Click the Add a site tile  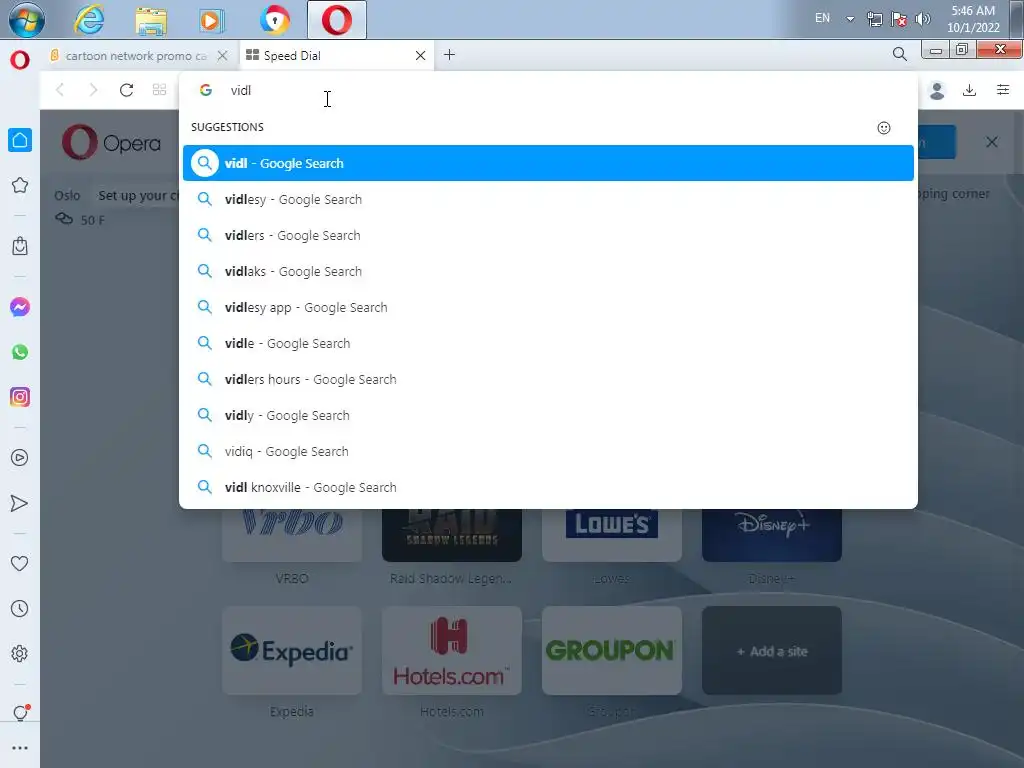[x=772, y=650]
